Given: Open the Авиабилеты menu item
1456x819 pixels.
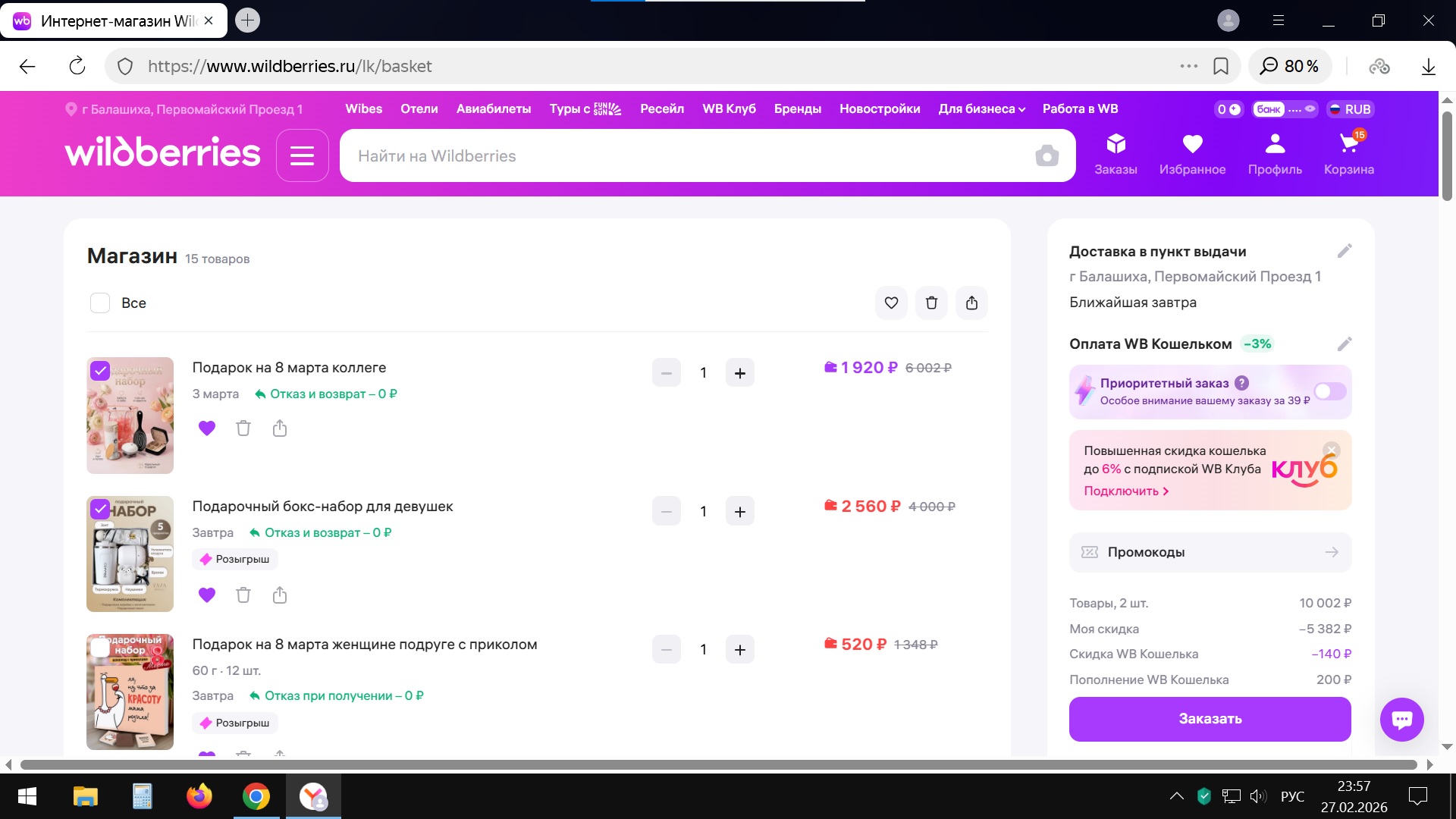Looking at the screenshot, I should click(x=493, y=109).
